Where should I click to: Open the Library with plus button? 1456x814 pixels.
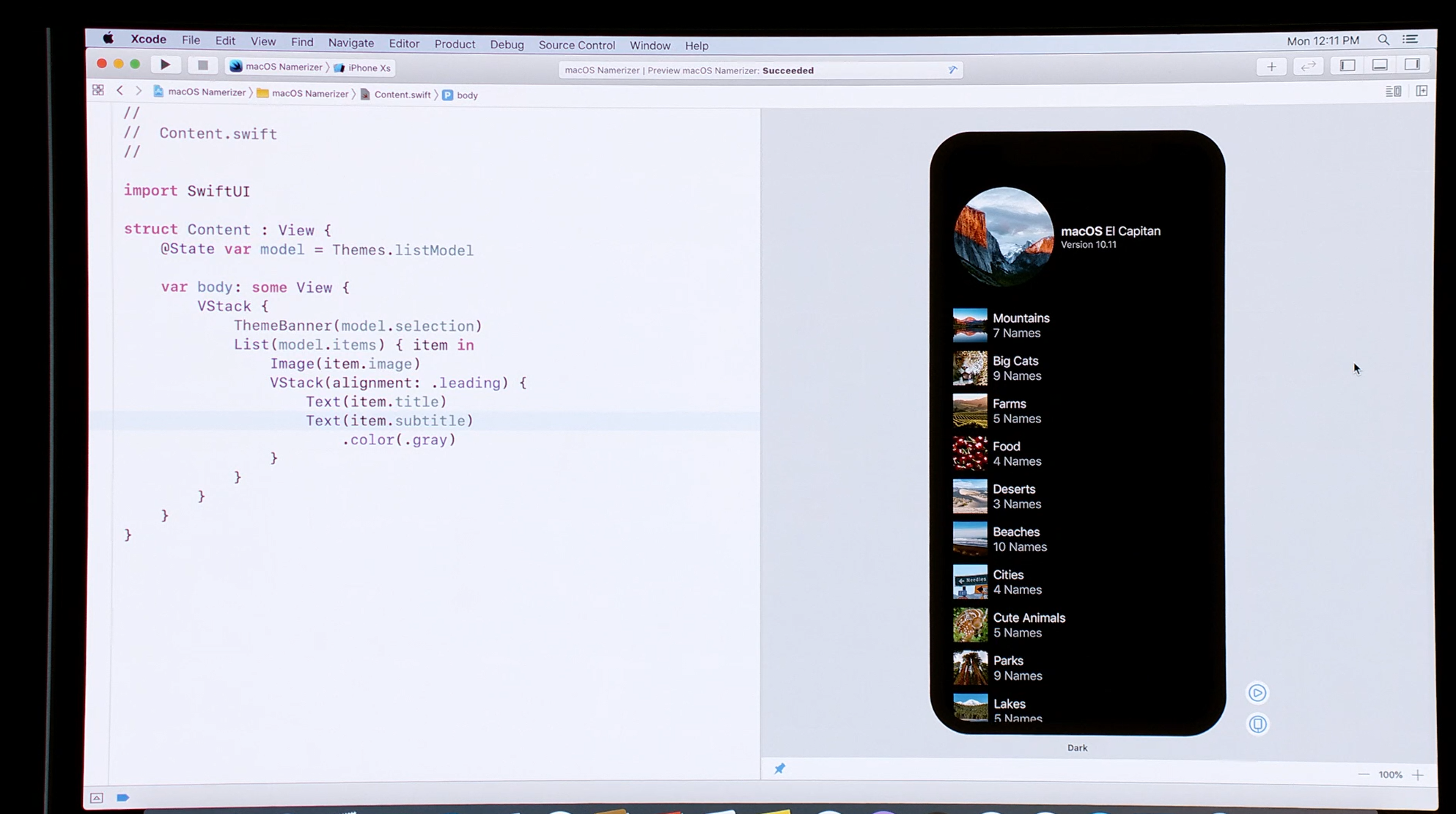pyautogui.click(x=1271, y=67)
